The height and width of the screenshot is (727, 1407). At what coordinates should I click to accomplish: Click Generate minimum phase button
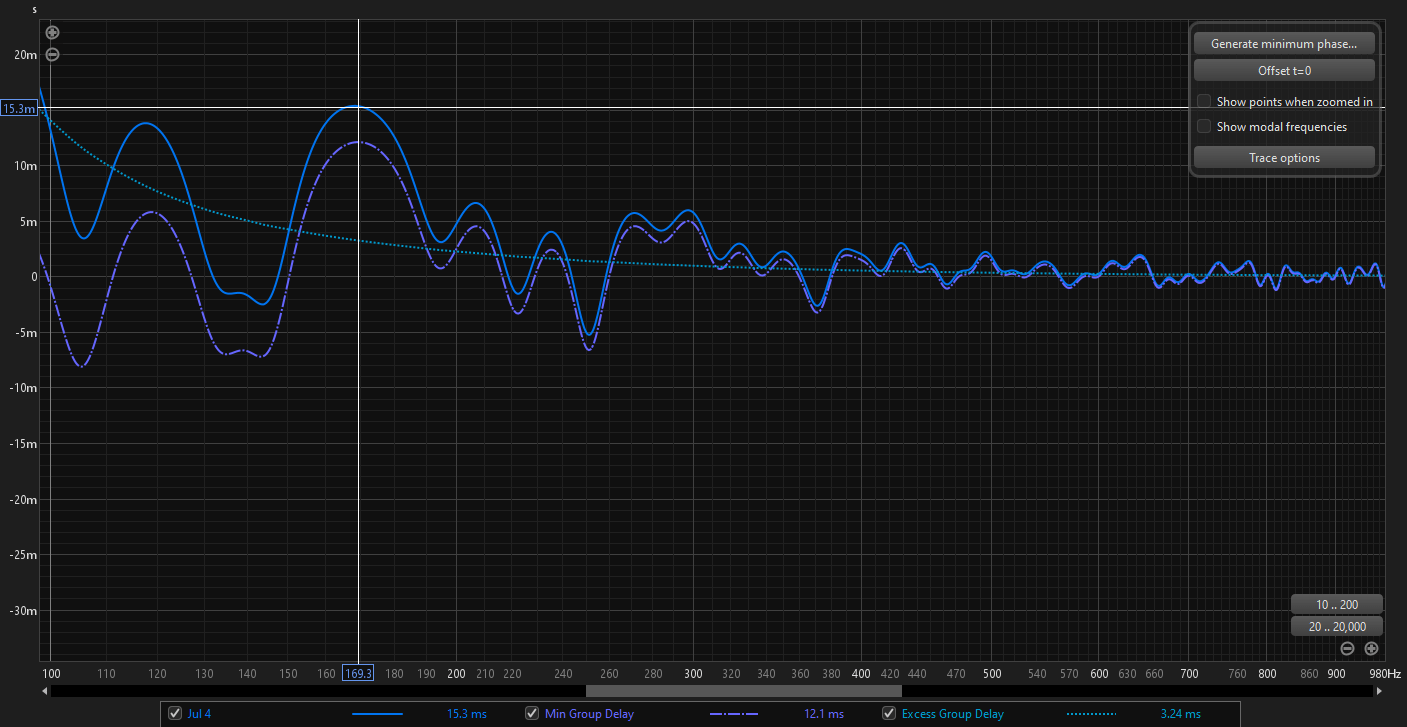[1284, 44]
